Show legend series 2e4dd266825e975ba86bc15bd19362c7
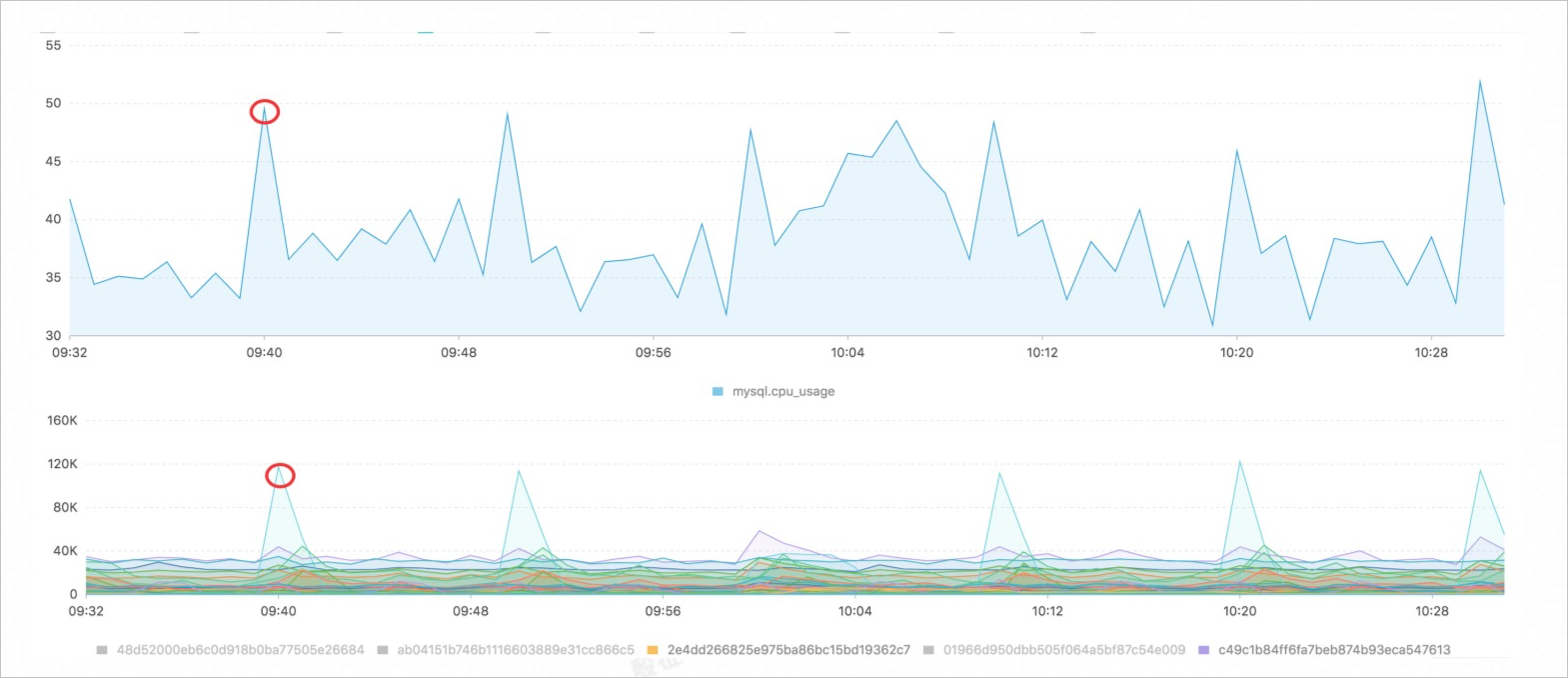The width and height of the screenshot is (1568, 678). tap(788, 650)
